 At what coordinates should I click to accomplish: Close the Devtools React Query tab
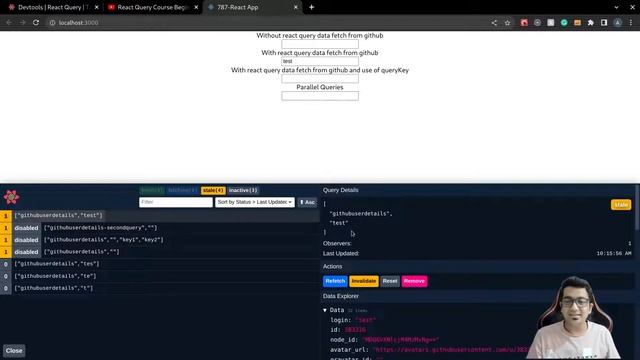(97, 7)
